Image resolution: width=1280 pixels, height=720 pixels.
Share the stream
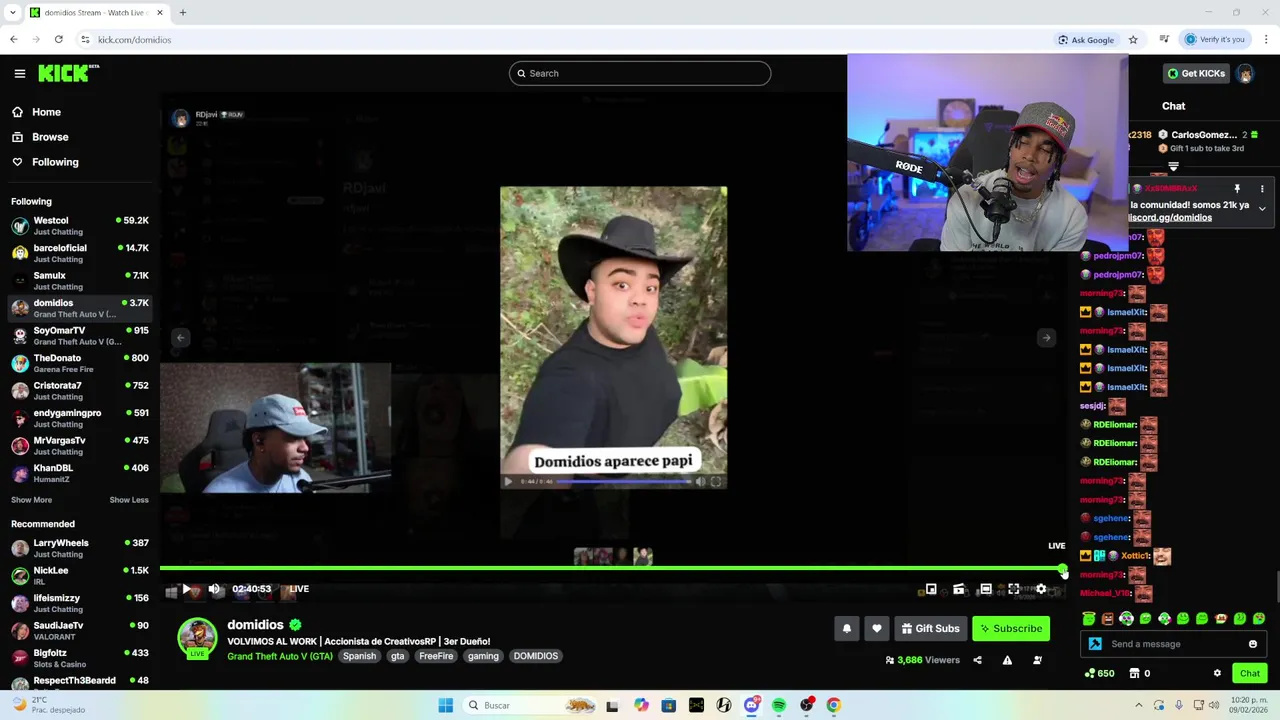(977, 660)
